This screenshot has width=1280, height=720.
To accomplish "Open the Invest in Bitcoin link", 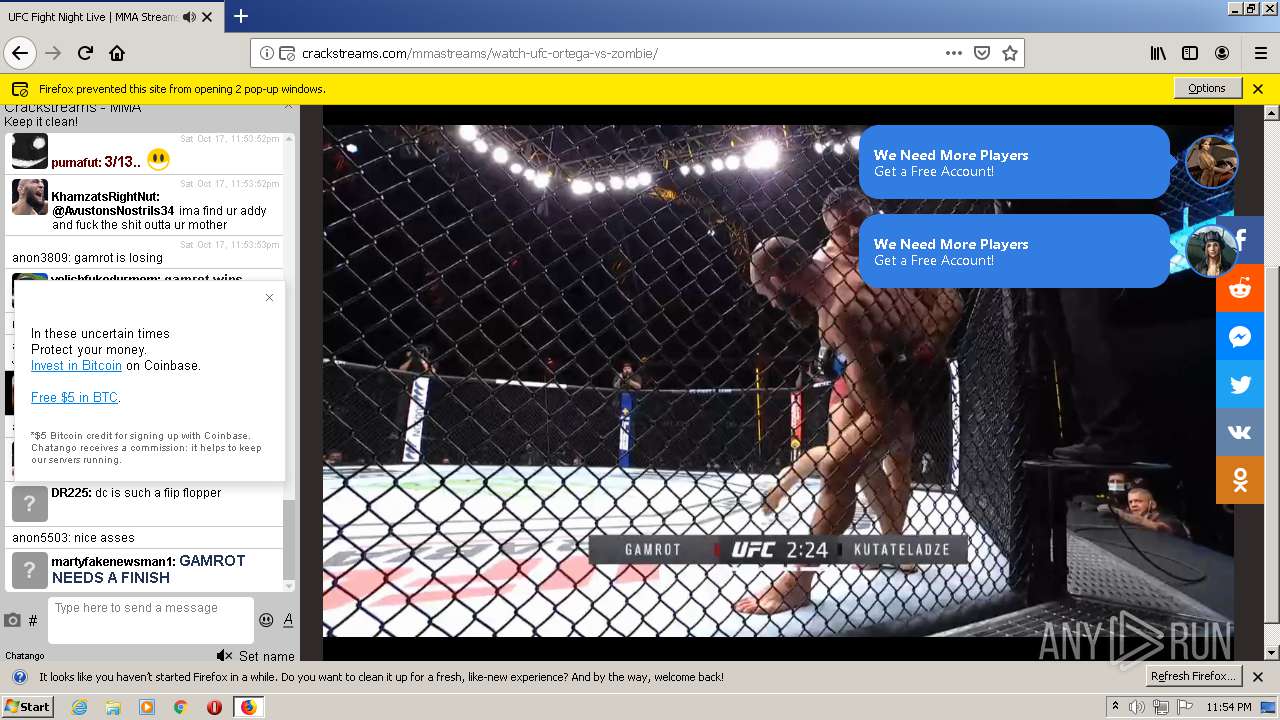I will [76, 365].
